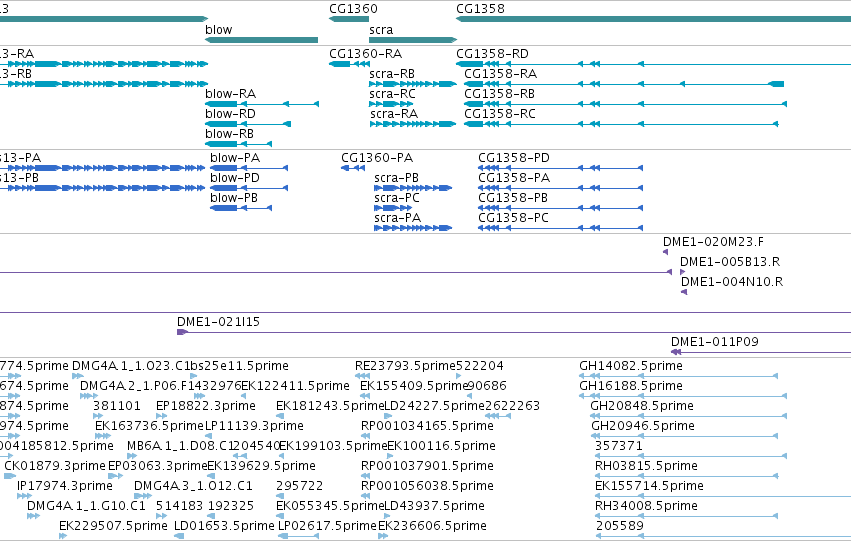This screenshot has width=851, height=541.
Task: Select protein scra-PC label
Action: pos(397,198)
